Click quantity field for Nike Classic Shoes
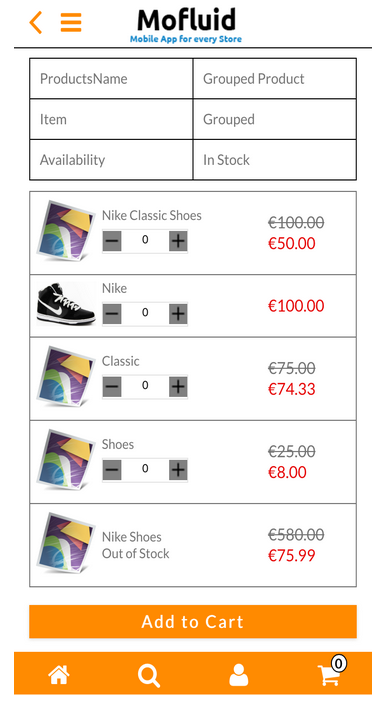This screenshot has height=701, width=383. 145,241
